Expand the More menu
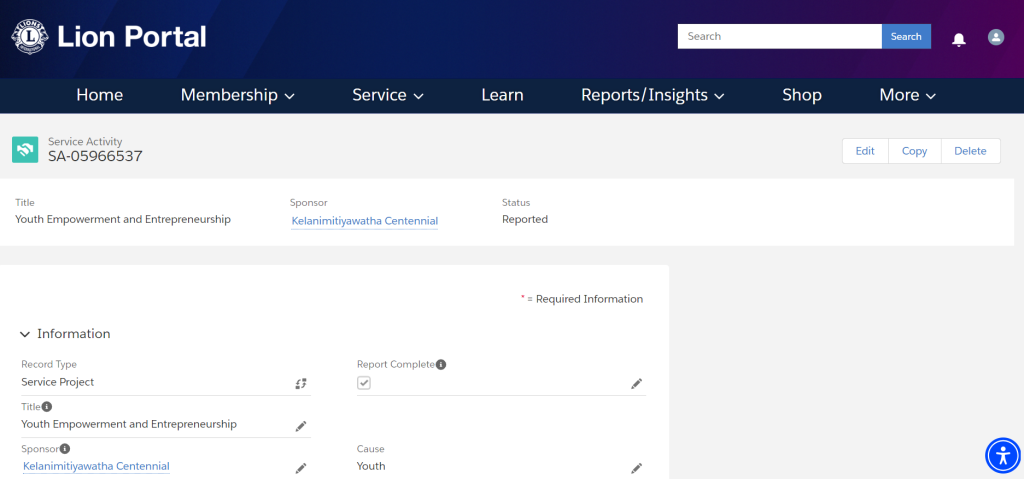Image resolution: width=1024 pixels, height=479 pixels. (908, 95)
